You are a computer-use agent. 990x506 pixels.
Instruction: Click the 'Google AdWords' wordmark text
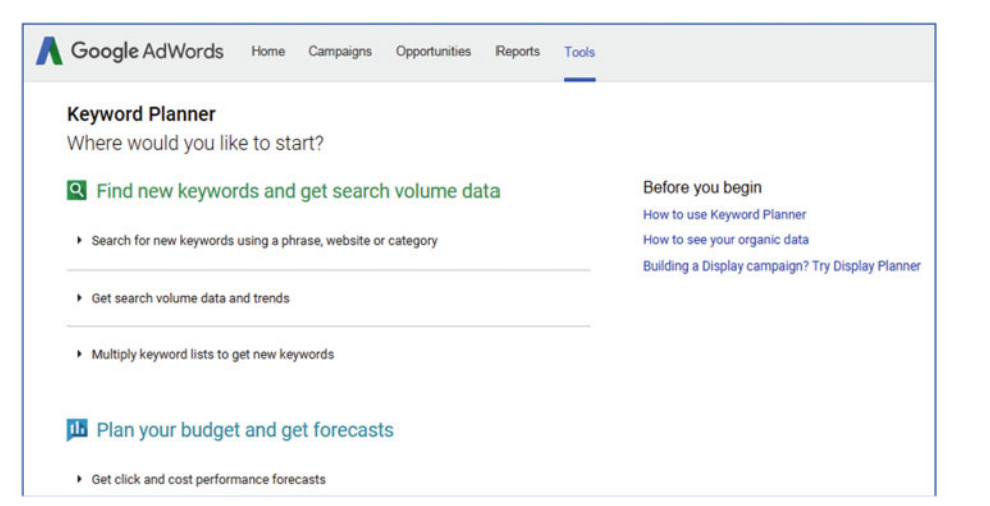147,51
